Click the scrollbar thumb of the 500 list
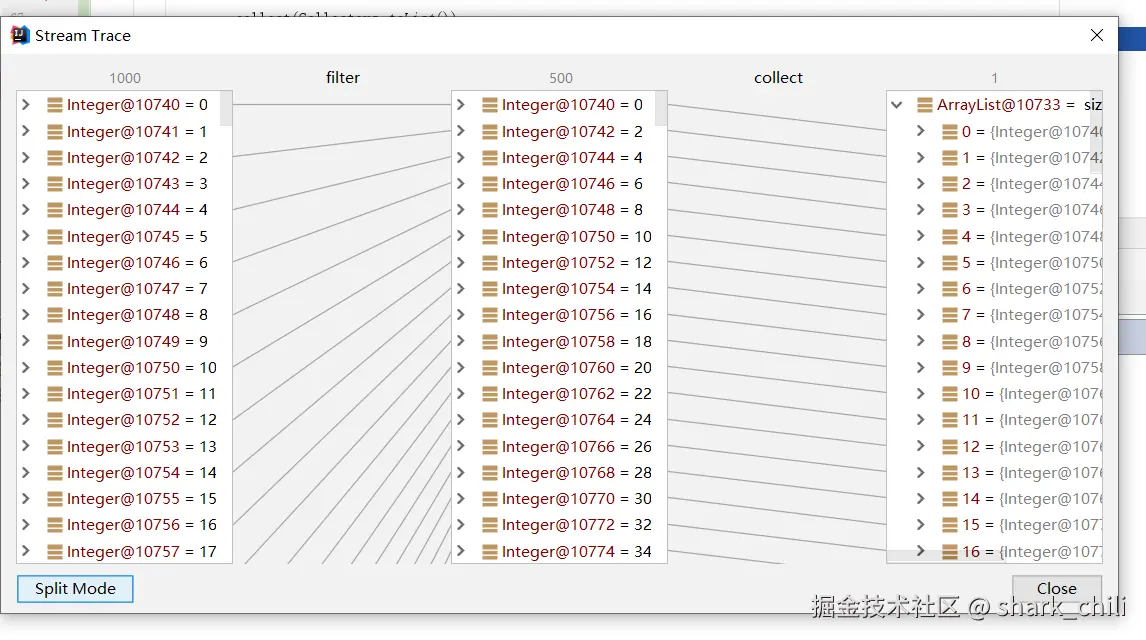 tap(661, 108)
